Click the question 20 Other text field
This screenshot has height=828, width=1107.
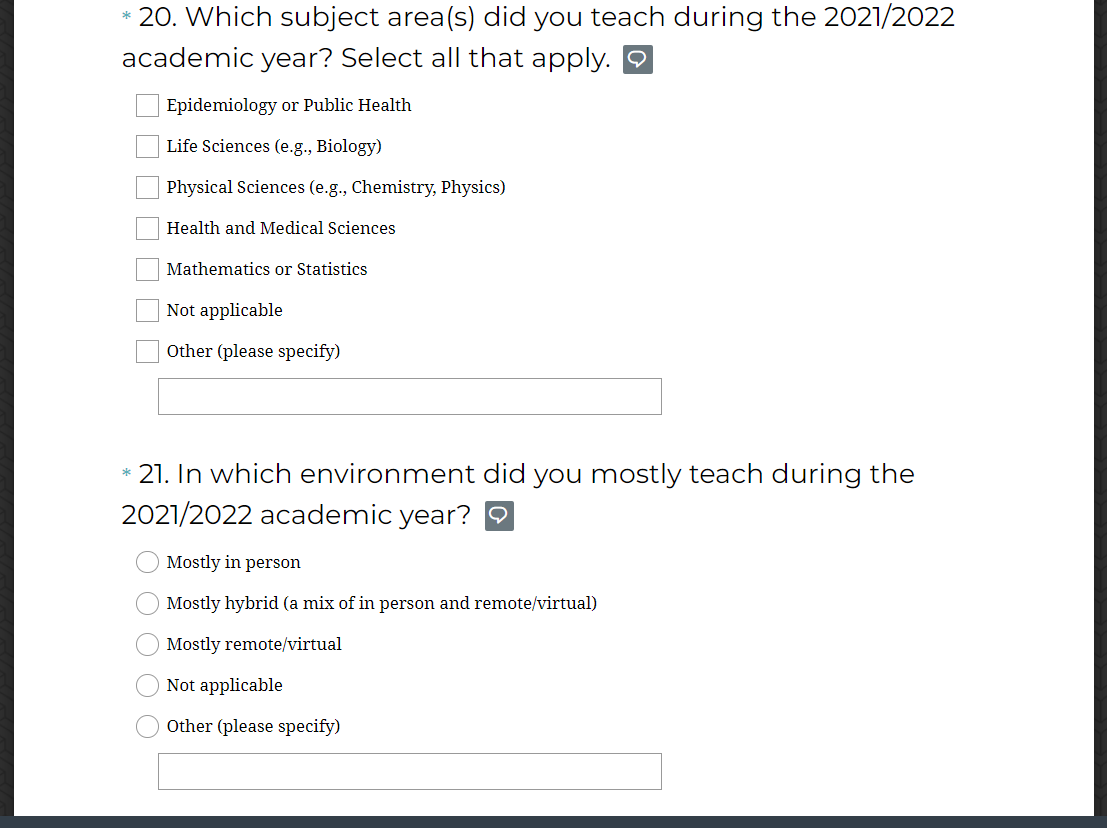(x=409, y=396)
